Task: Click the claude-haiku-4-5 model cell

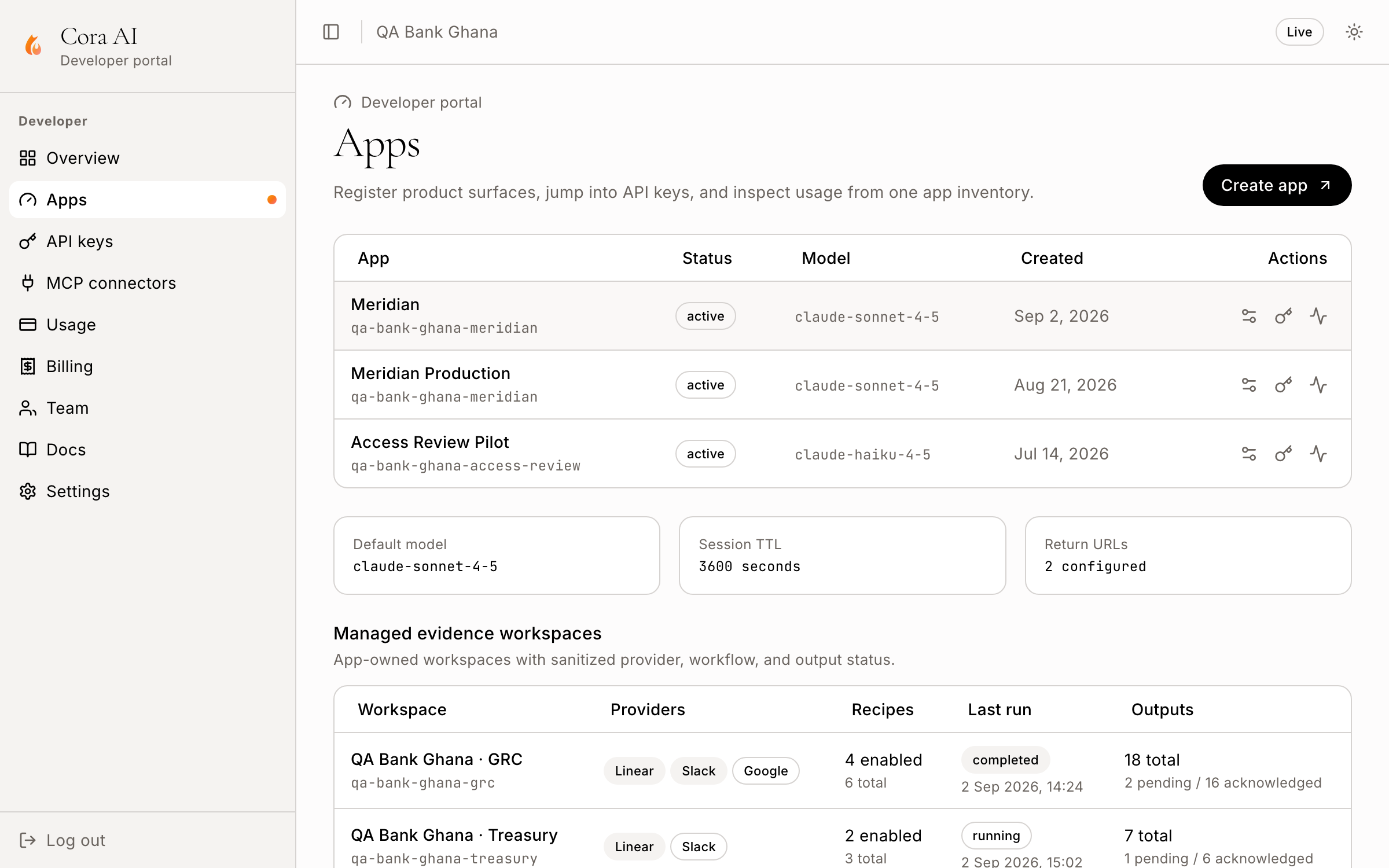Action: (x=862, y=454)
